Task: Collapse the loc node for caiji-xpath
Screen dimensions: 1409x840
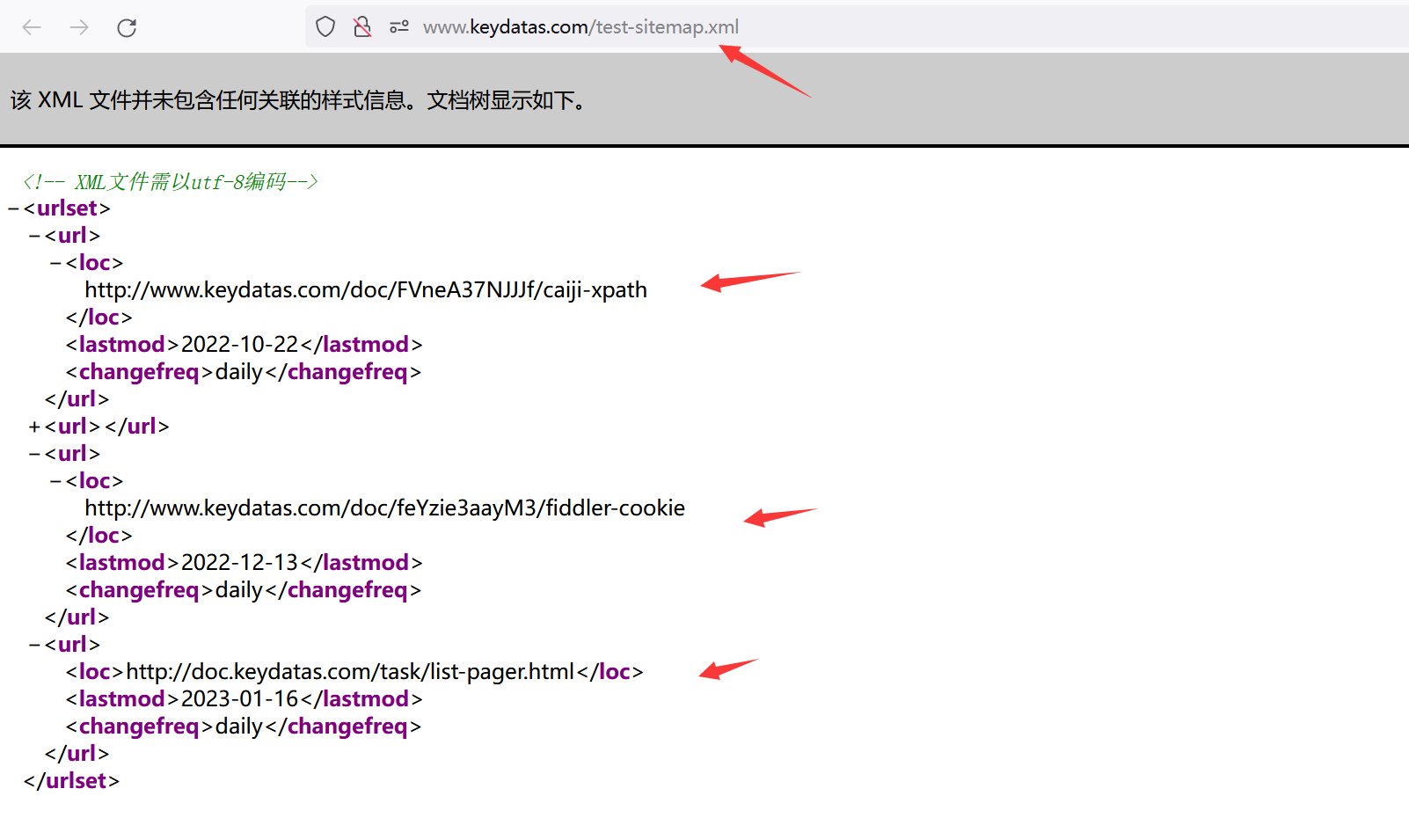Action: click(55, 264)
